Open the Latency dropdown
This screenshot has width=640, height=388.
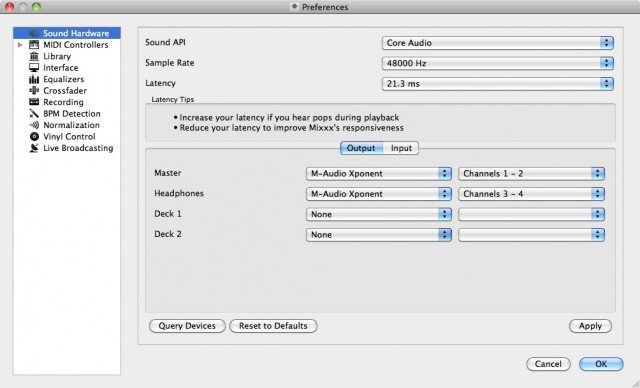point(498,84)
